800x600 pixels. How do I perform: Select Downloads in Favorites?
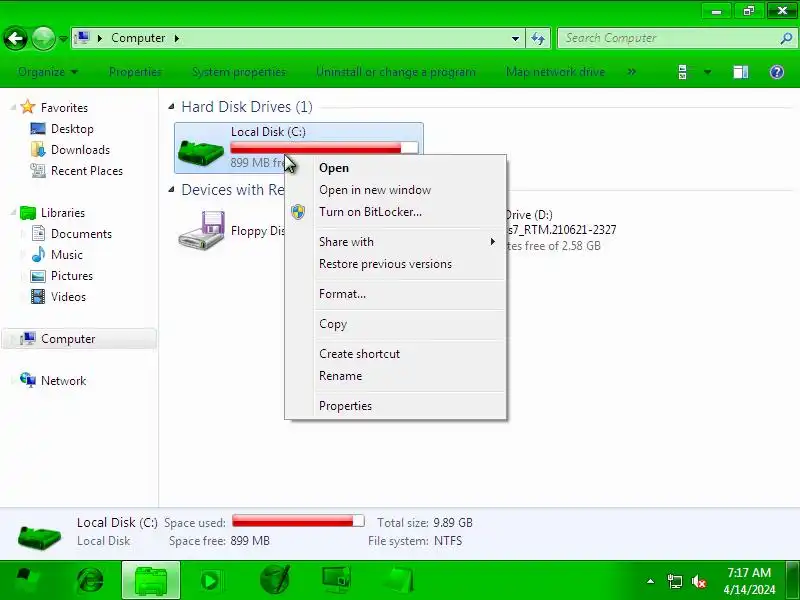pos(80,149)
